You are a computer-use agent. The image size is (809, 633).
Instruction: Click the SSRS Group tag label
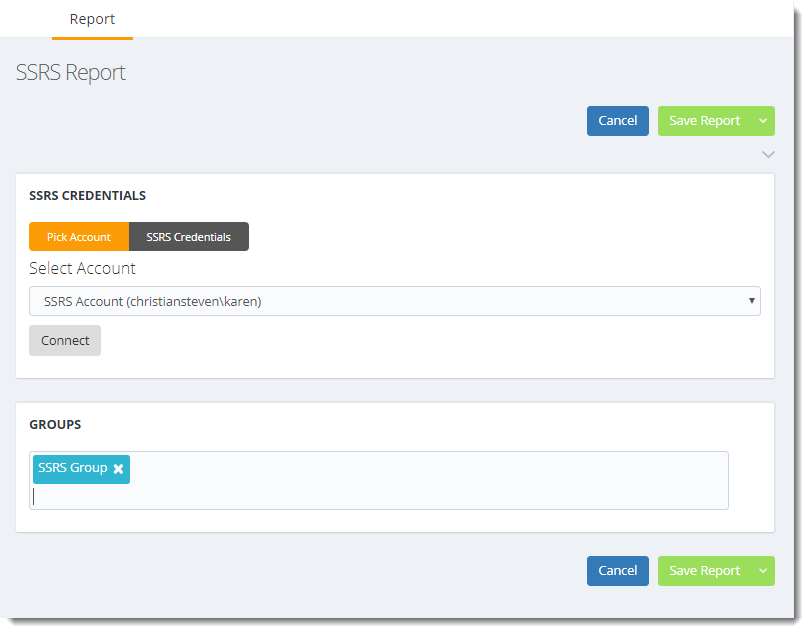[x=73, y=468]
